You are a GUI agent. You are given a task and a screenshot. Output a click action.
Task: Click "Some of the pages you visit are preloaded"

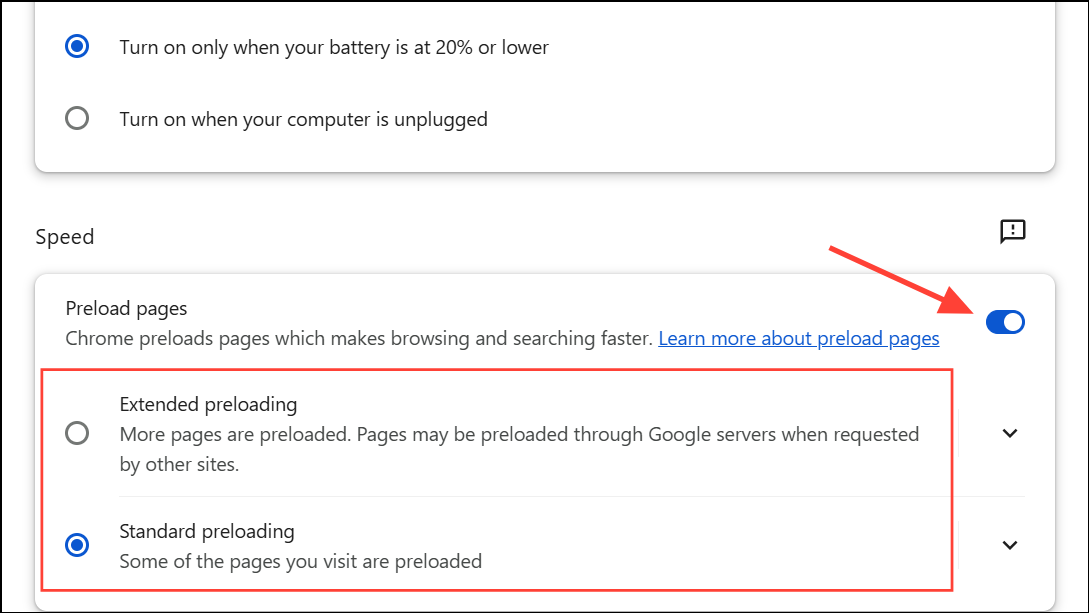tap(300, 561)
